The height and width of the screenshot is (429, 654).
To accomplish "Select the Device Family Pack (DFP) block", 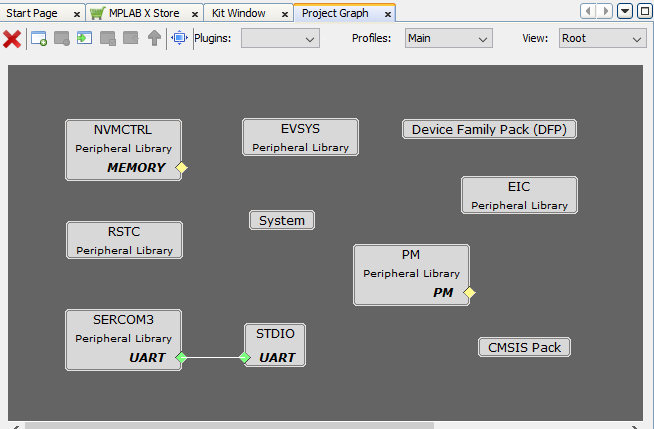I will (x=490, y=129).
